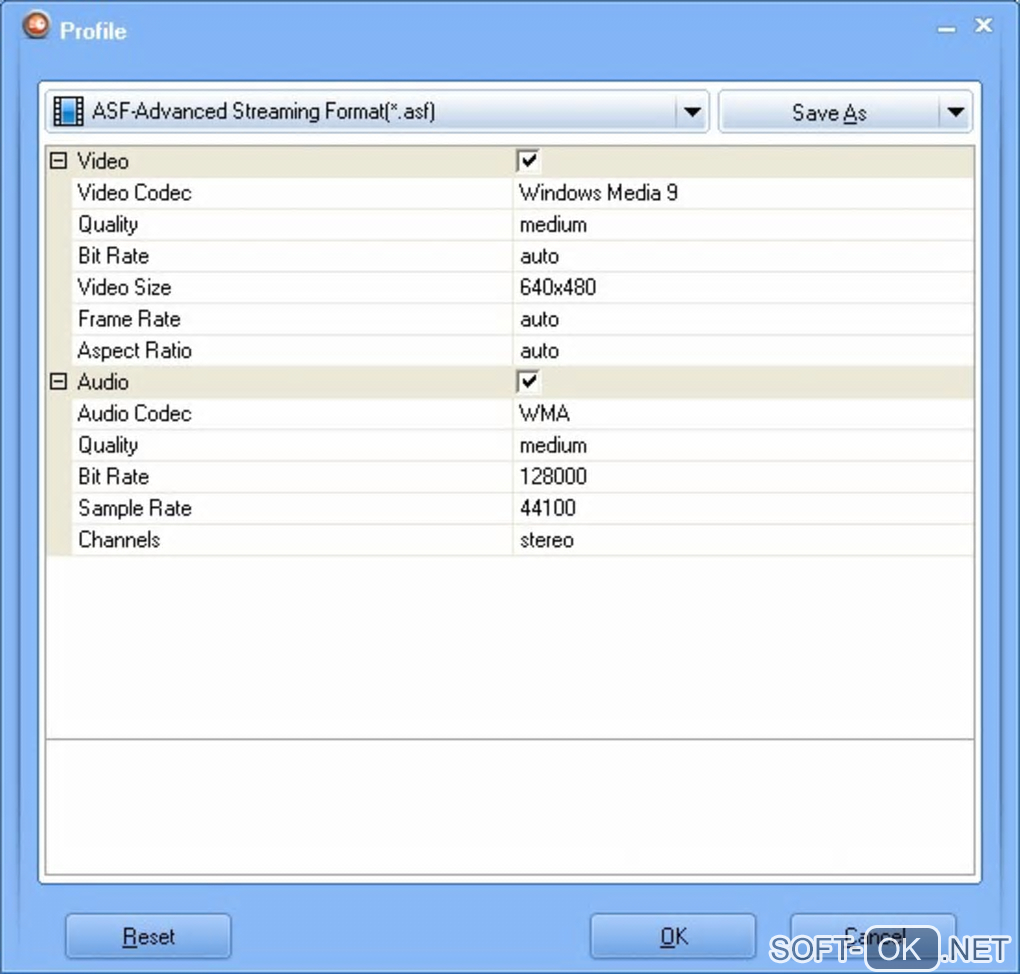Click the Save As button
The height and width of the screenshot is (974, 1020).
[830, 112]
